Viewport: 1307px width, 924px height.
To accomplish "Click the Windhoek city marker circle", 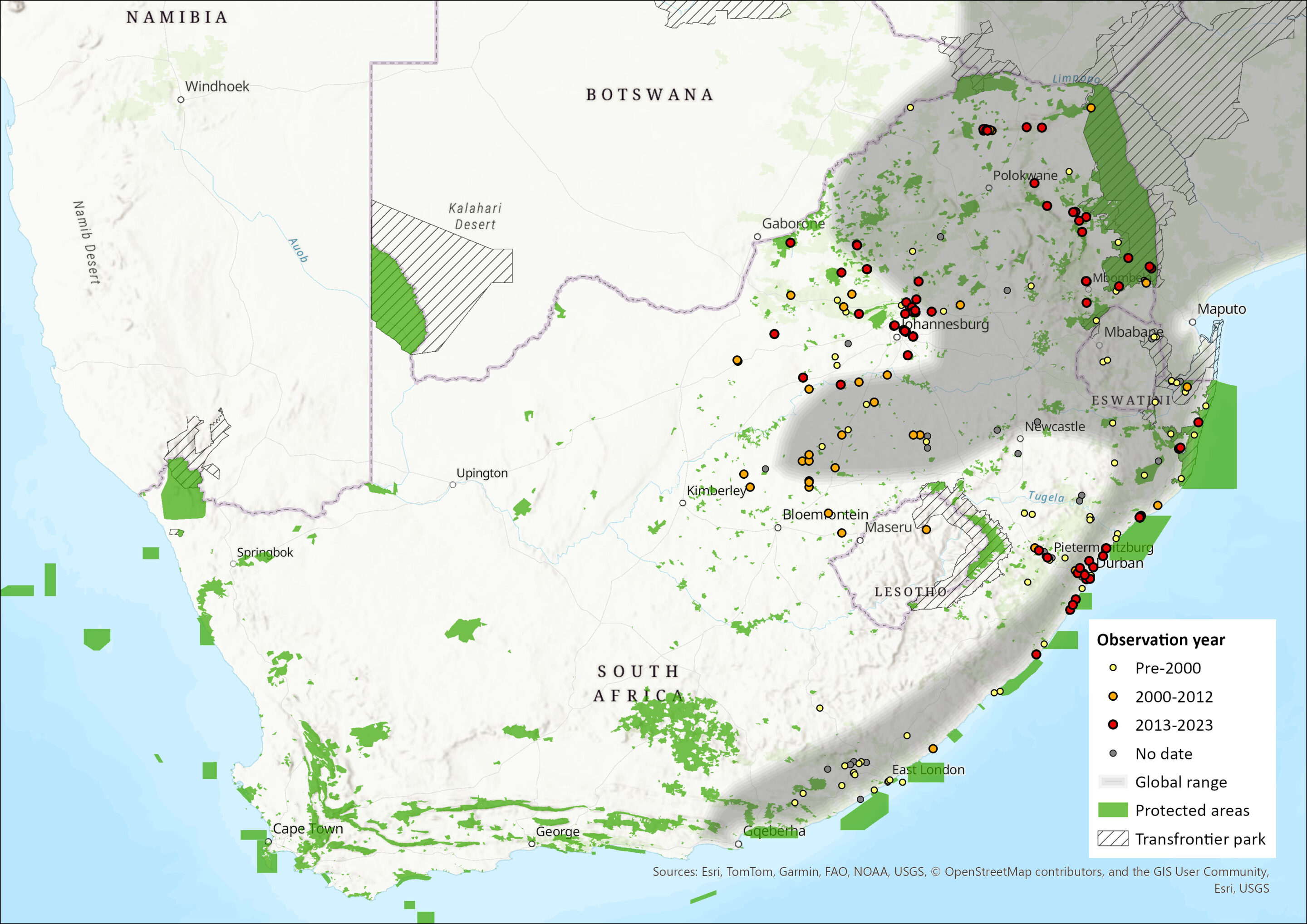I will pos(181,100).
